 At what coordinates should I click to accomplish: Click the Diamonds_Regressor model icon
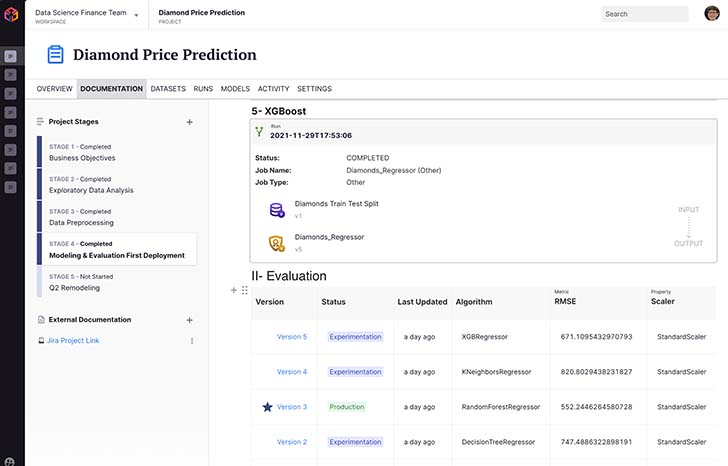click(x=277, y=243)
